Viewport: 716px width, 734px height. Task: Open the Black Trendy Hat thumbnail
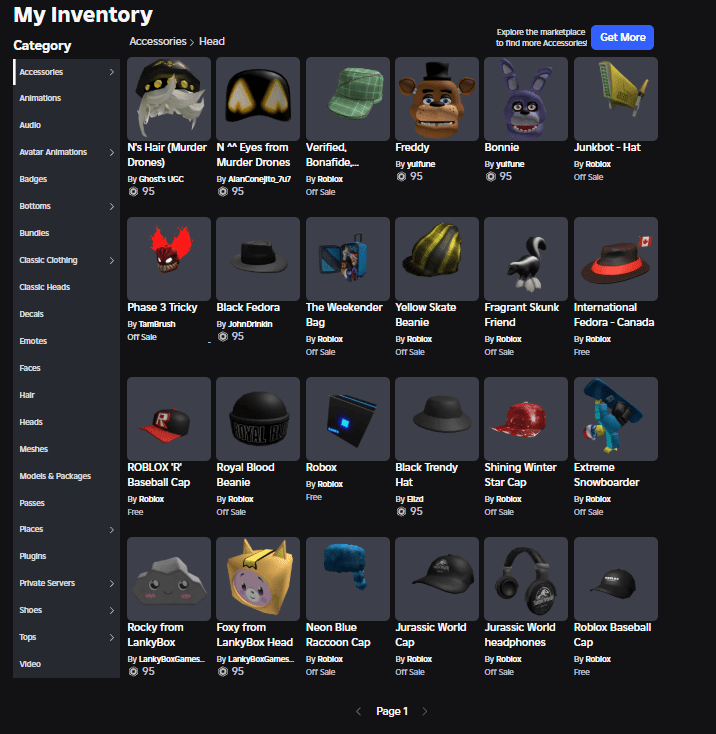point(437,419)
